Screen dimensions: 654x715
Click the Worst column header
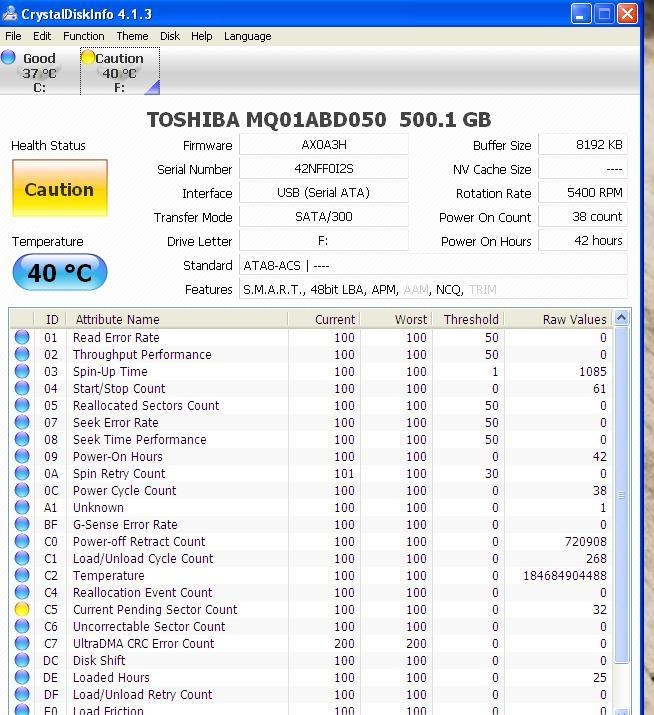[396, 319]
